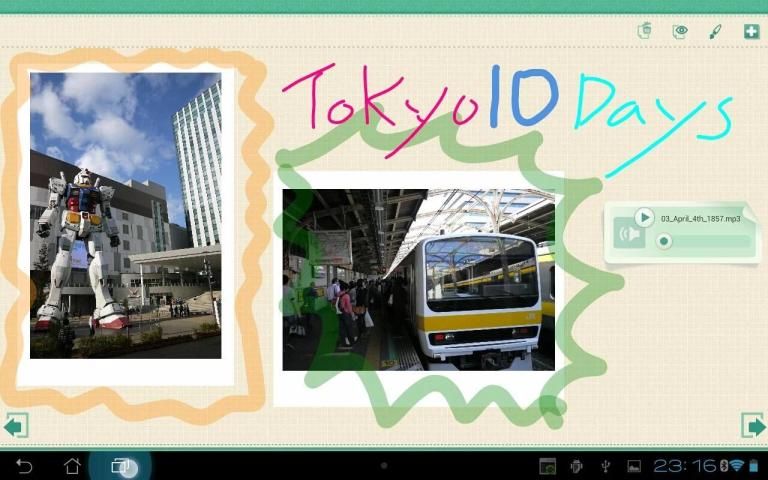Screen dimensions: 768x480
Task: Open the recent apps switcher
Action: pyautogui.click(x=121, y=466)
